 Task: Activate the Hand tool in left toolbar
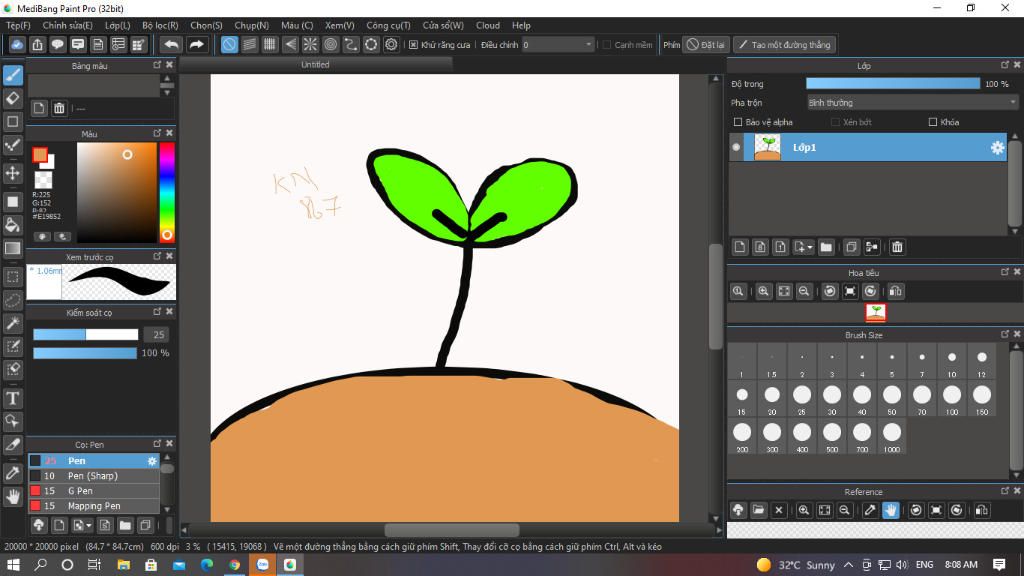[x=13, y=496]
